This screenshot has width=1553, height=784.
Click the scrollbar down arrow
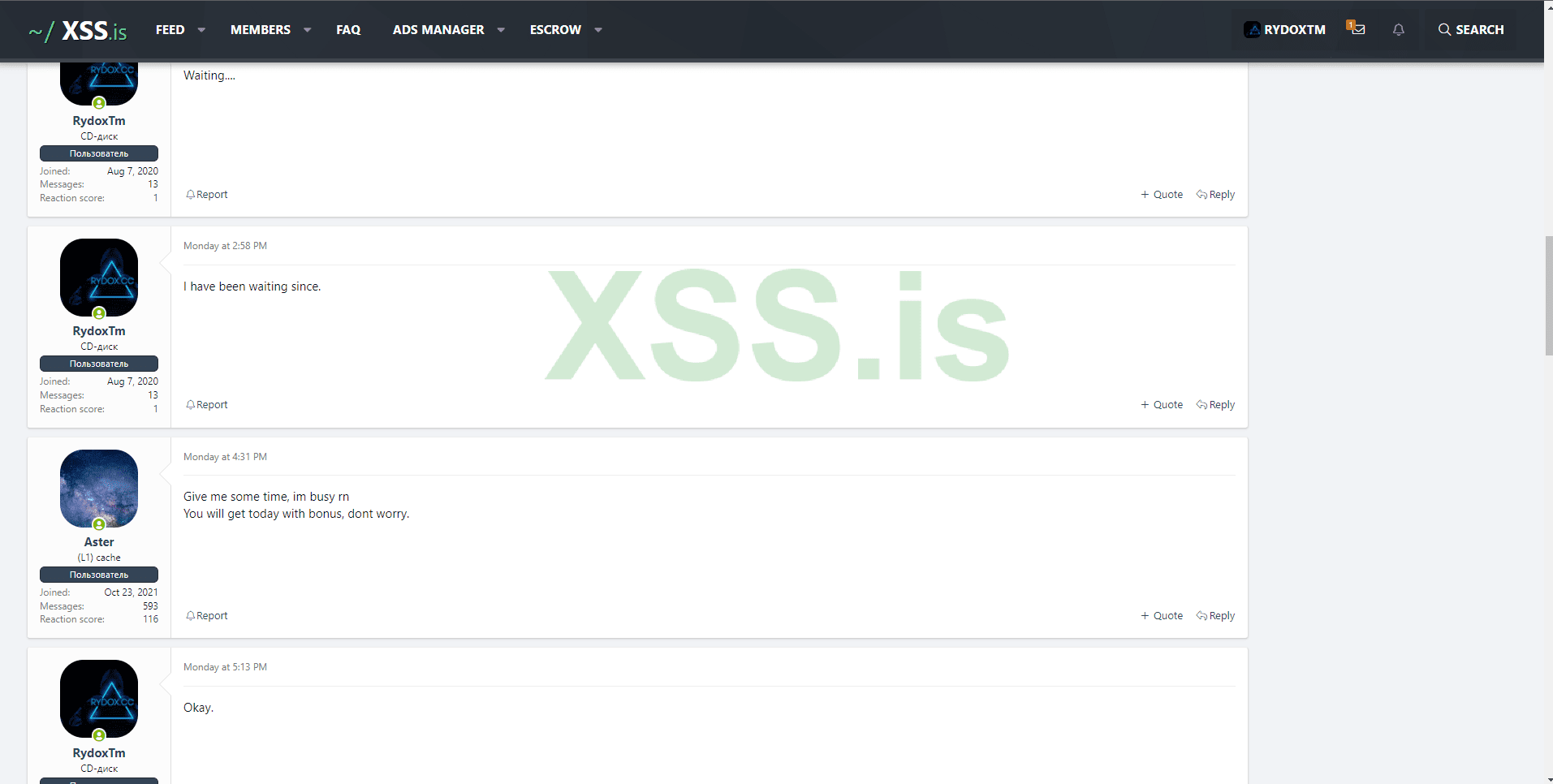point(1548,778)
